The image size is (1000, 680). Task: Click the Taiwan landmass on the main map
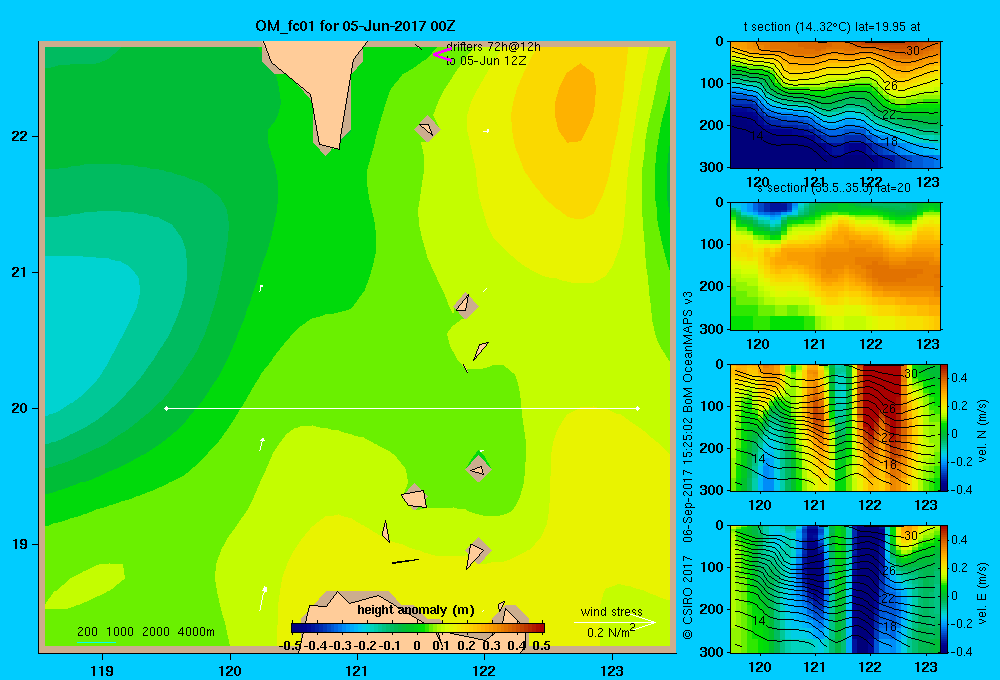(x=322, y=89)
